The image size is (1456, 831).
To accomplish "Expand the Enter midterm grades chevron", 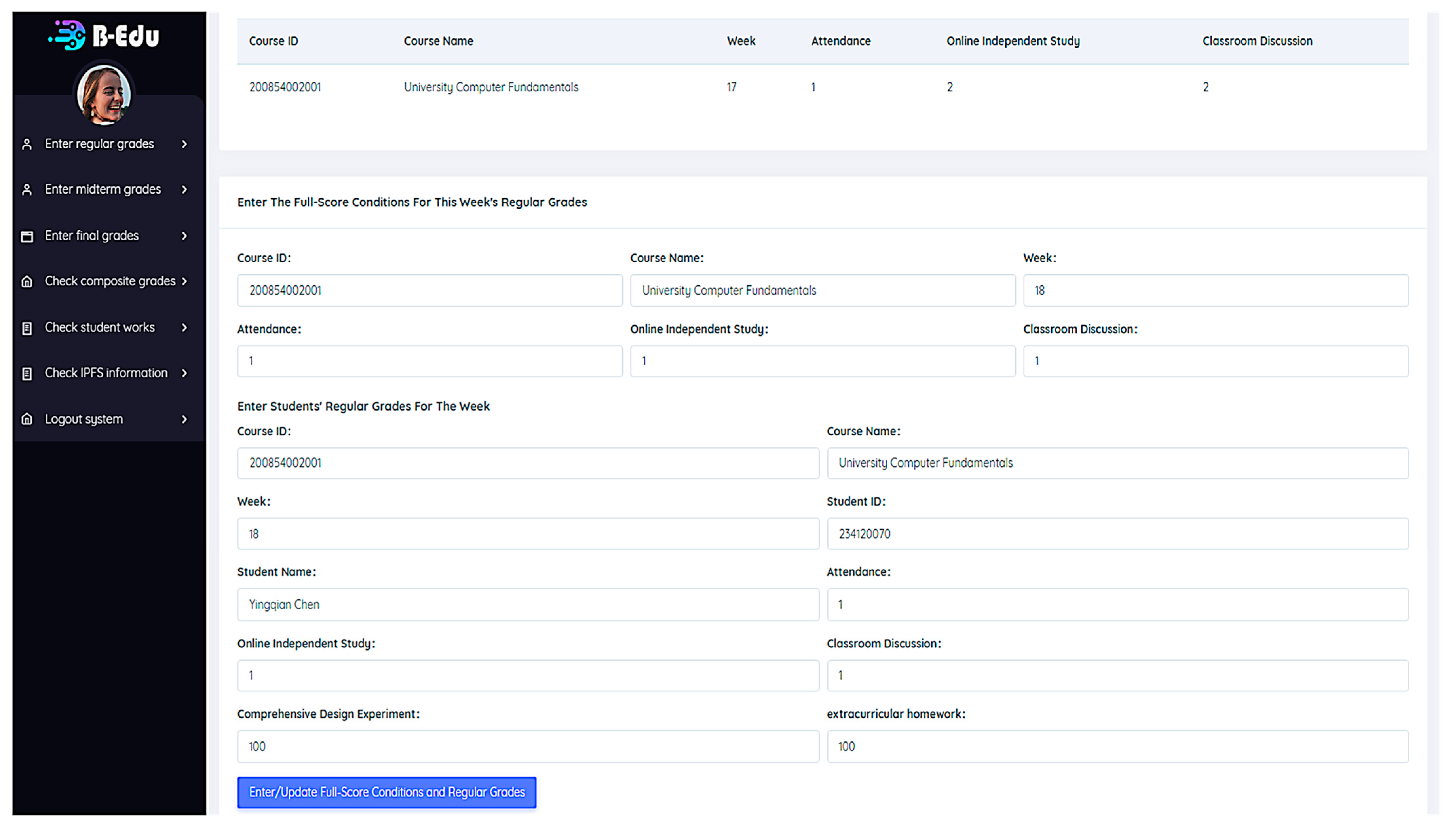I will (184, 189).
